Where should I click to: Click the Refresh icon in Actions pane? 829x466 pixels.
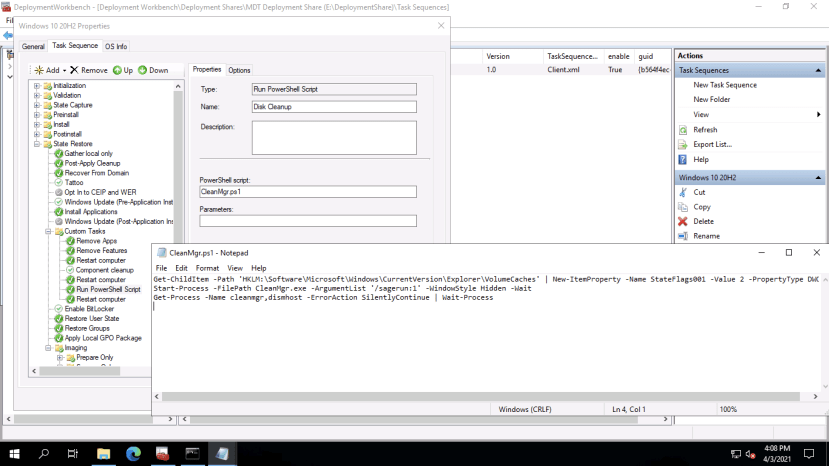point(683,130)
